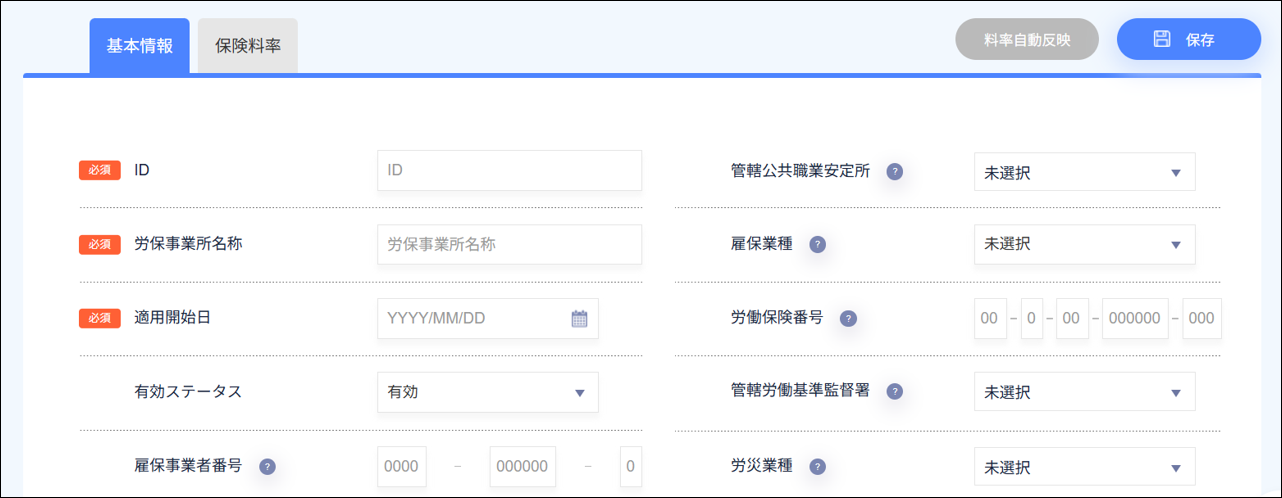Screen dimensions: 1282x498
Task: Focus the ID input field
Action: pos(510,171)
